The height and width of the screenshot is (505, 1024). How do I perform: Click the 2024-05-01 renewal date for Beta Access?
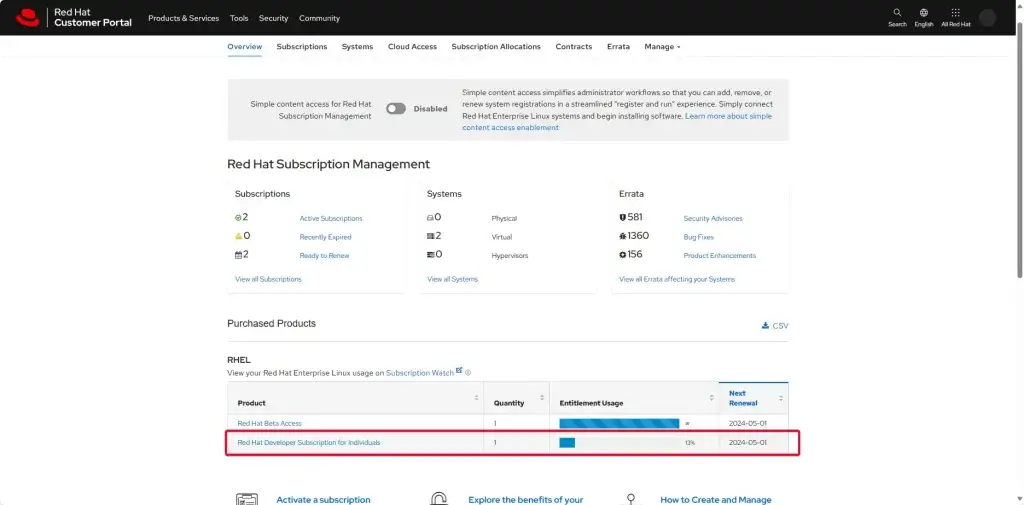point(748,423)
